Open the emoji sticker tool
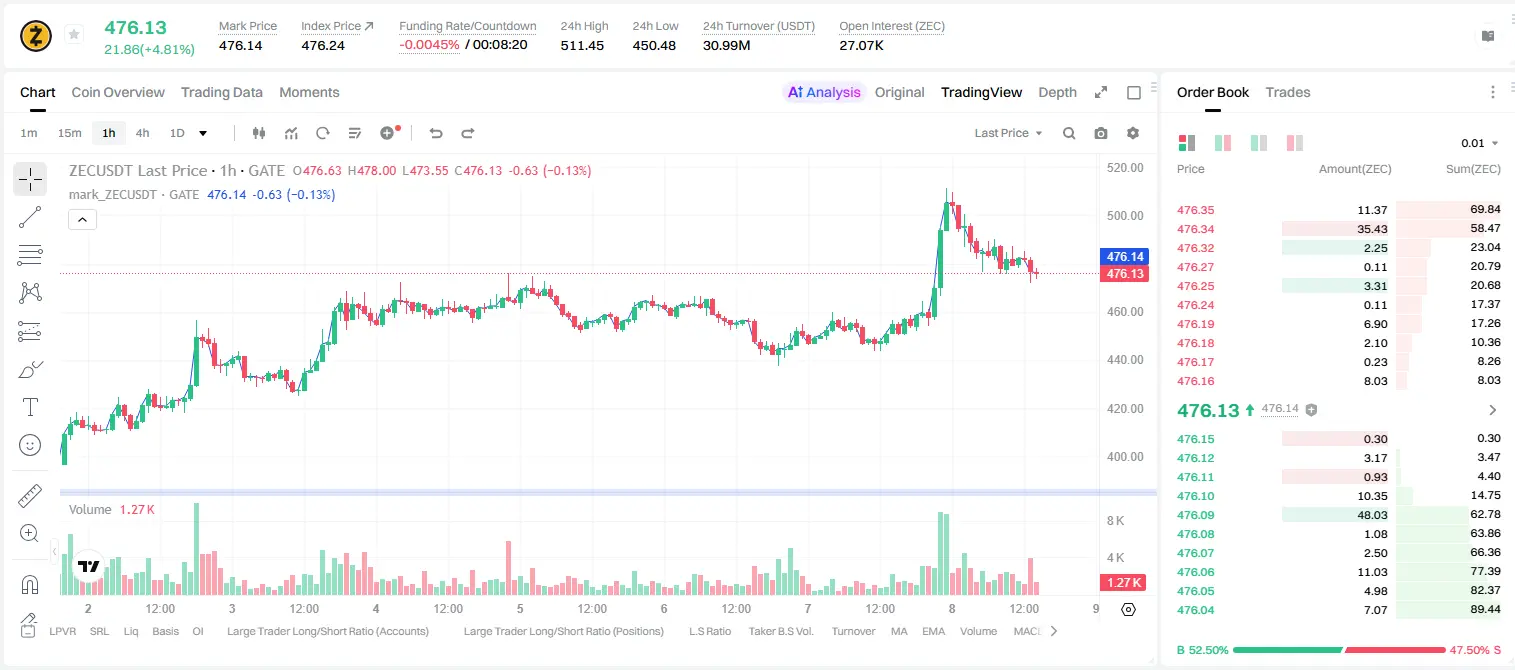This screenshot has height=670, width=1515. (x=30, y=445)
